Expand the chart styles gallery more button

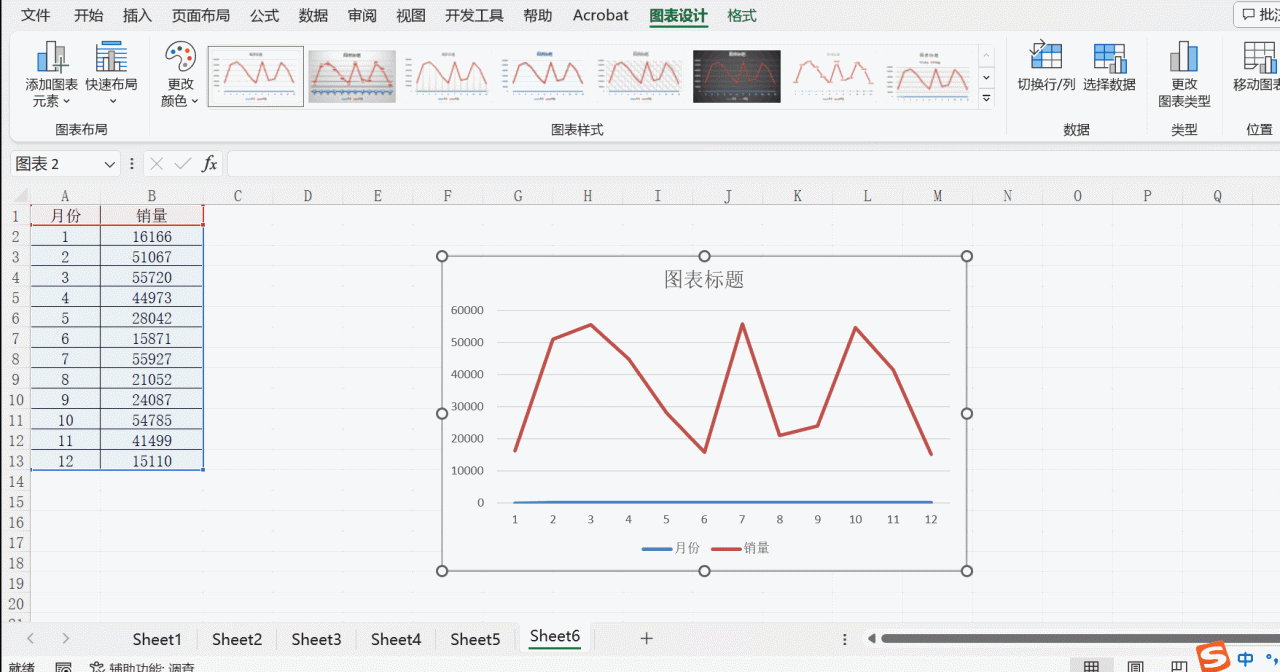[x=987, y=98]
